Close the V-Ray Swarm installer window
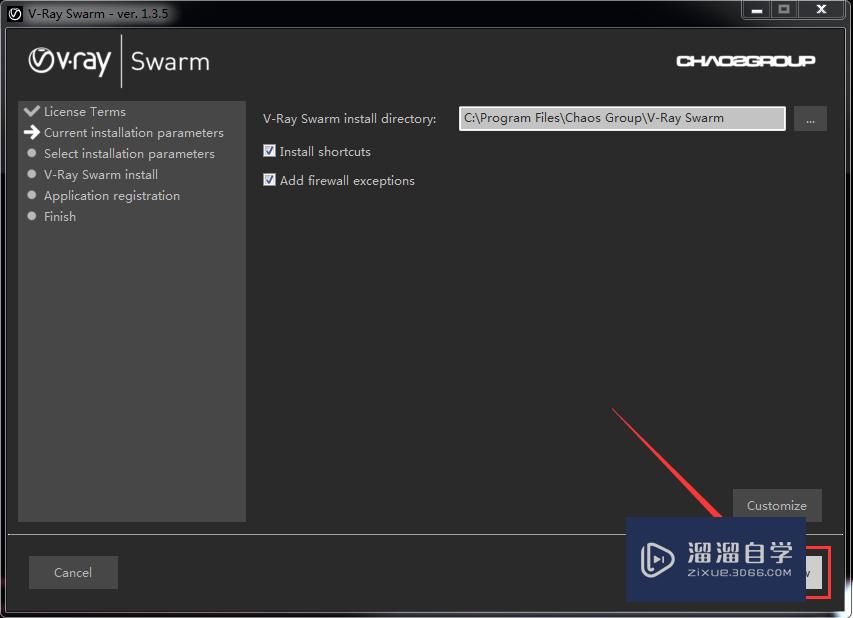Image resolution: width=853 pixels, height=618 pixels. point(822,10)
